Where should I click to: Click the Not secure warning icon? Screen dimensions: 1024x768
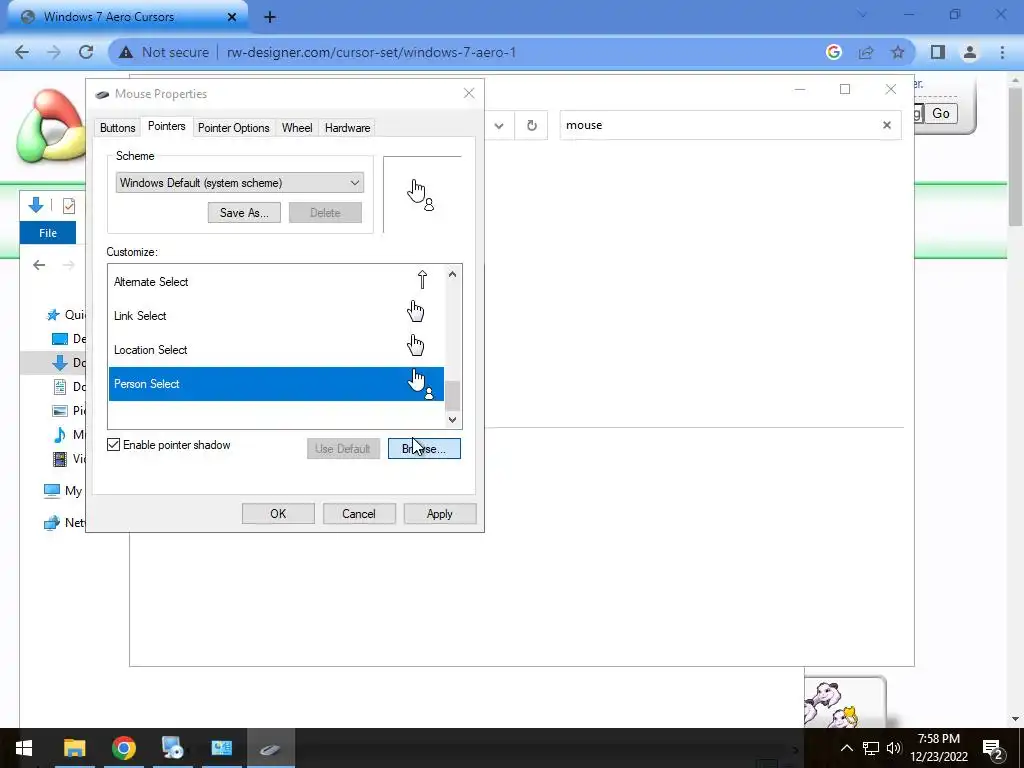pos(126,52)
